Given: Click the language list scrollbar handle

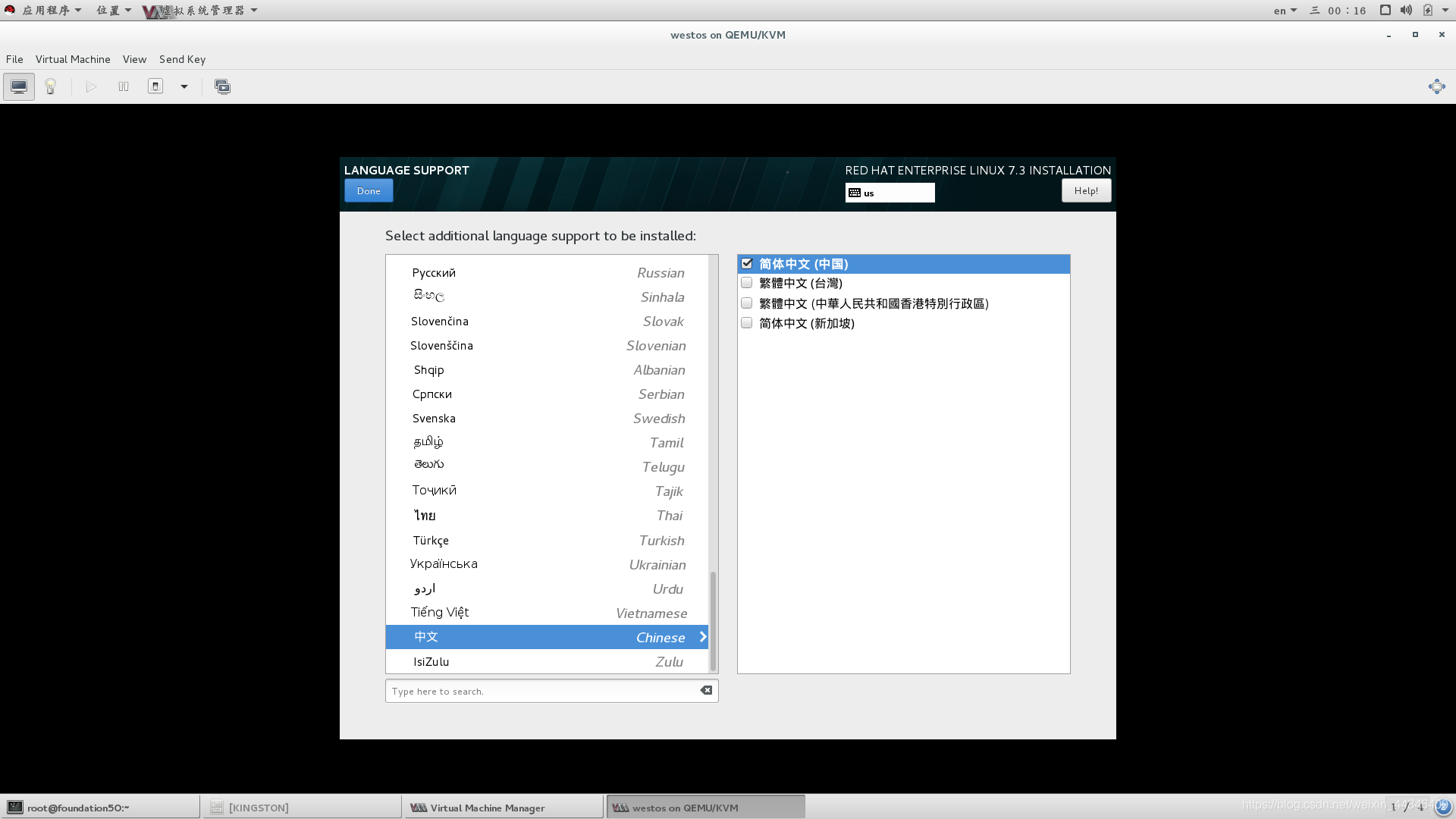Looking at the screenshot, I should 713,621.
